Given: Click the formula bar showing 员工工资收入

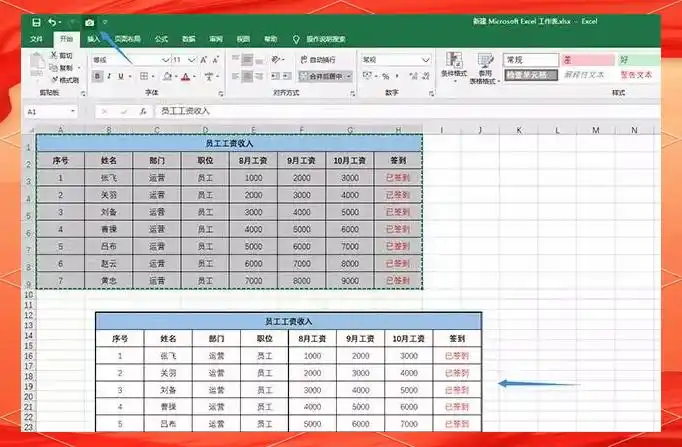Looking at the screenshot, I should click(407, 112).
